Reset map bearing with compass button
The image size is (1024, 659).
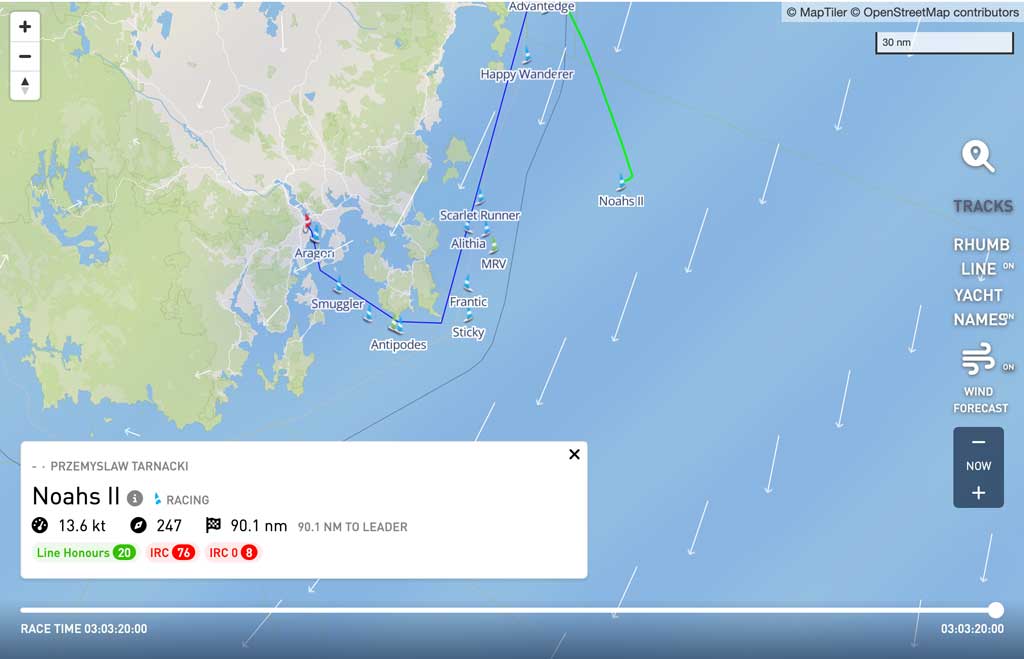[25, 86]
